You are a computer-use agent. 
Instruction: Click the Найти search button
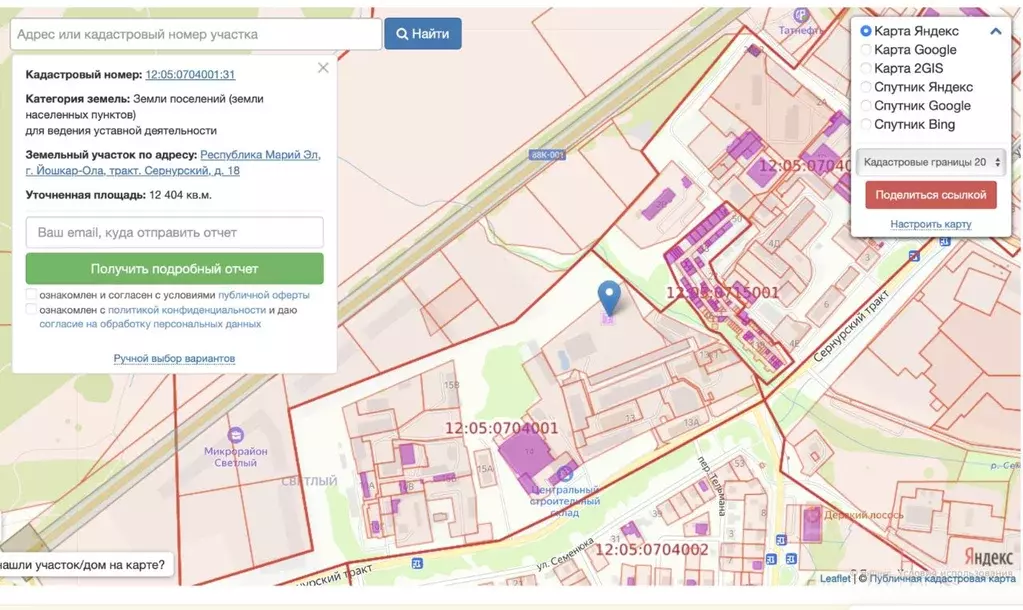pyautogui.click(x=423, y=34)
